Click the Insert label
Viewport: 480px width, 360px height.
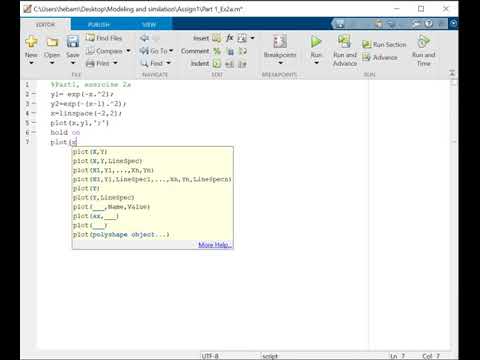pyautogui.click(x=201, y=38)
